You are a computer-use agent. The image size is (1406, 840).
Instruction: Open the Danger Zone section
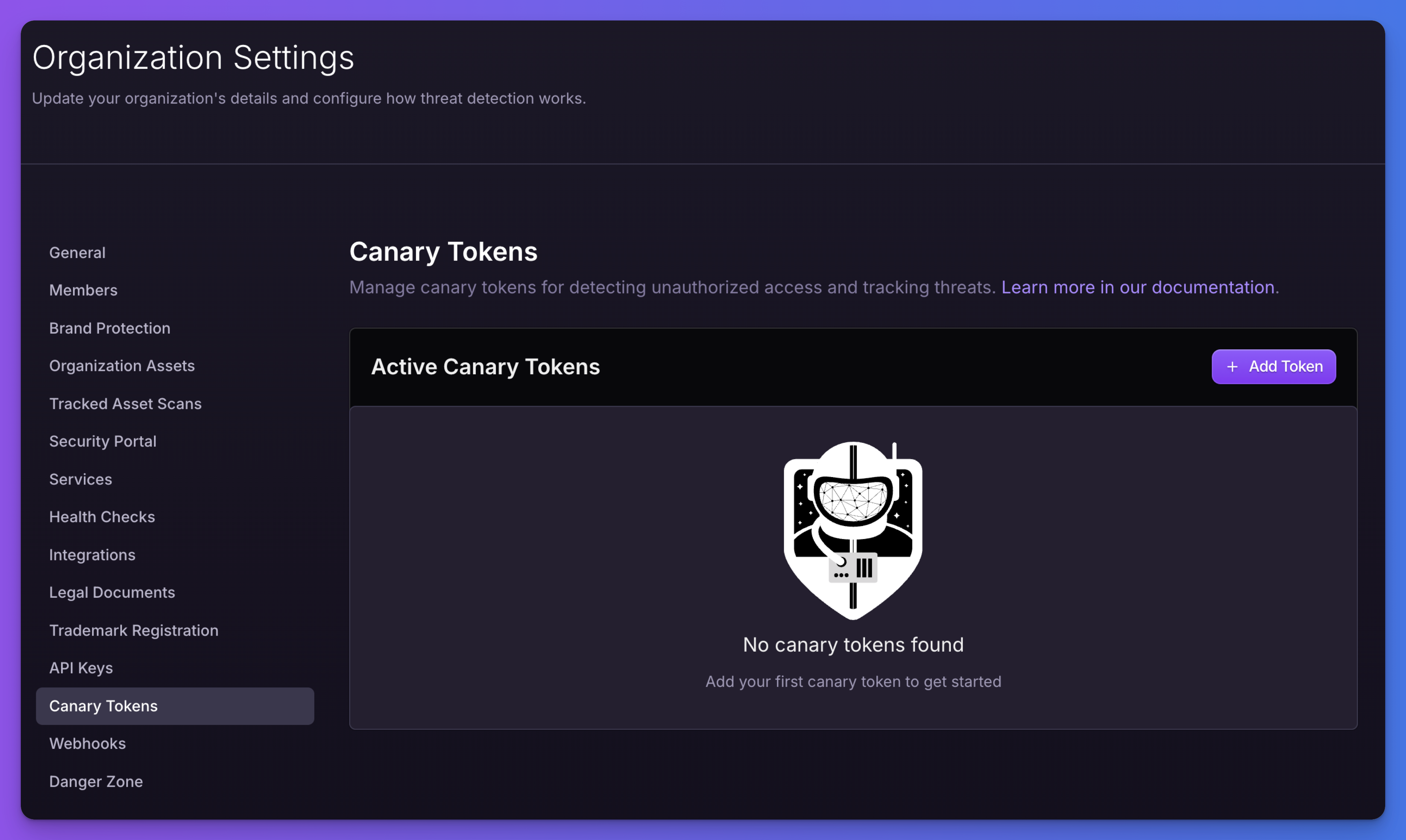96,781
